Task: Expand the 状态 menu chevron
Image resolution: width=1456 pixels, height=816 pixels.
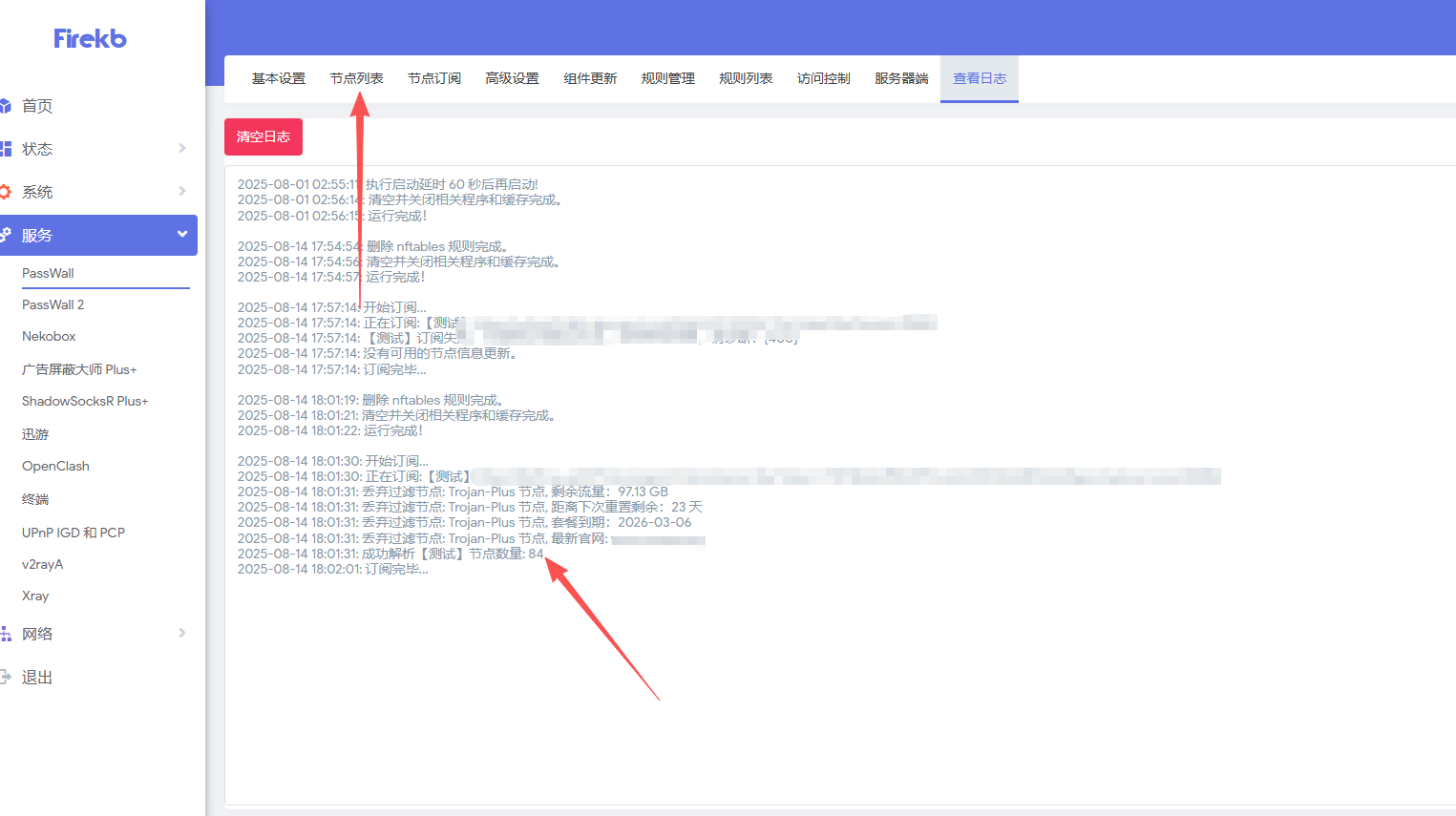Action: tap(182, 148)
